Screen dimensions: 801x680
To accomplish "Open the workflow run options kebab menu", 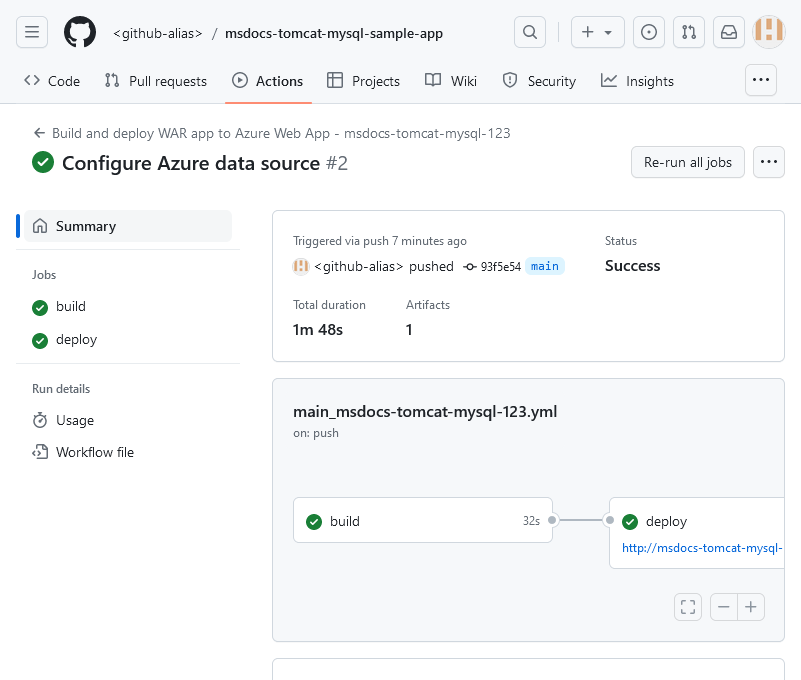I will tap(769, 162).
